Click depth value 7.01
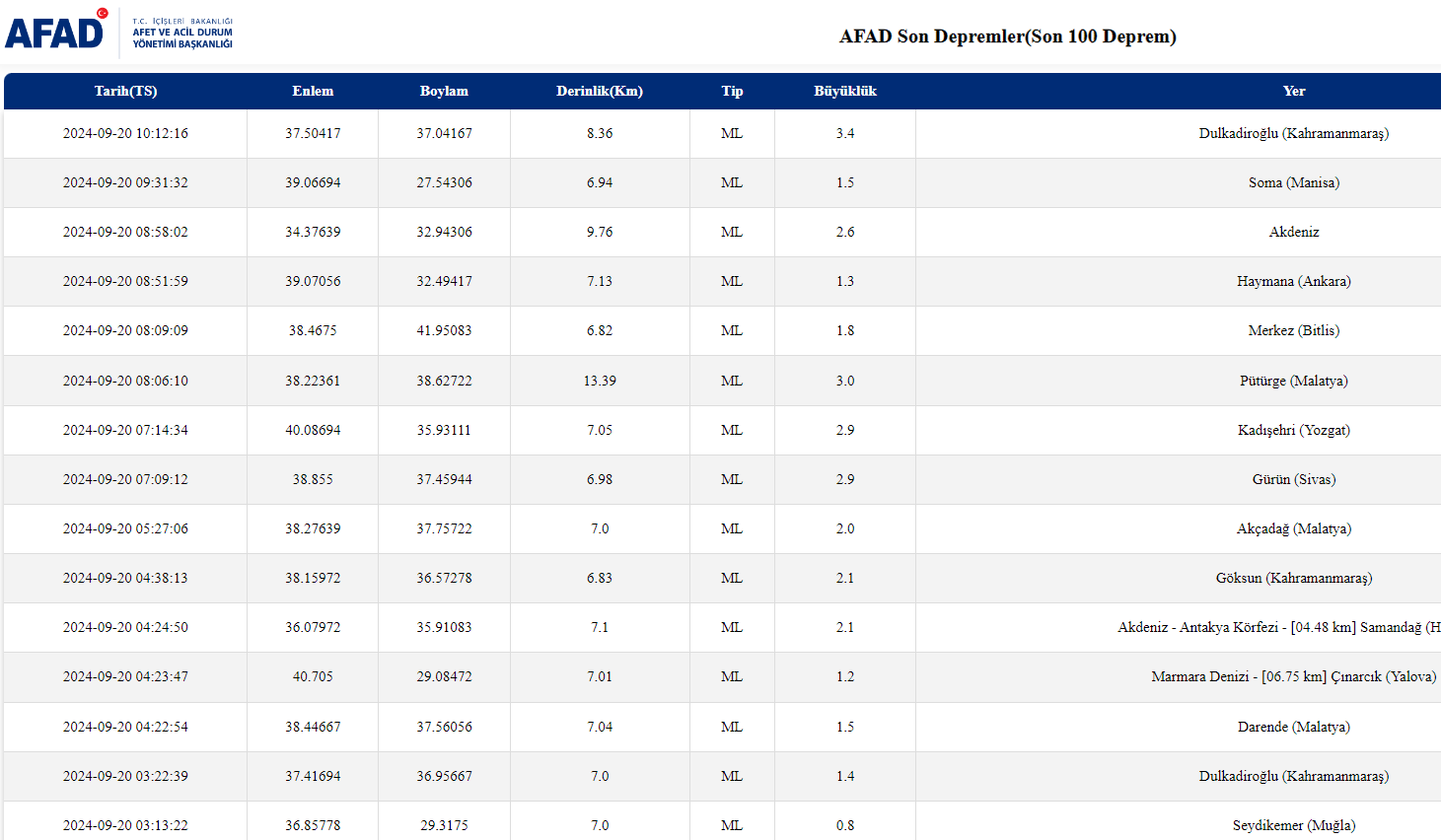 [x=600, y=676]
